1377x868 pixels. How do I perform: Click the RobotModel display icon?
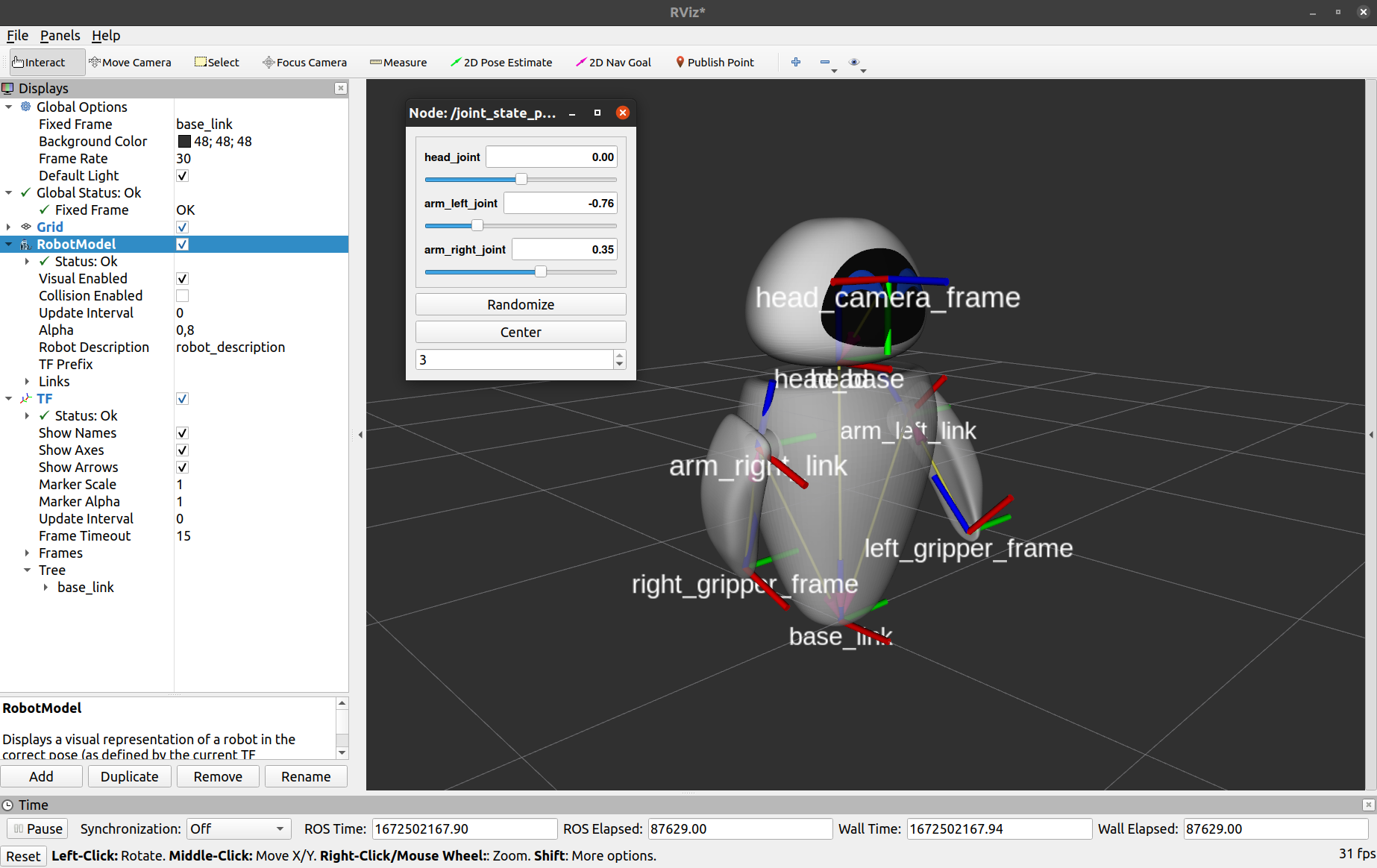coord(26,244)
